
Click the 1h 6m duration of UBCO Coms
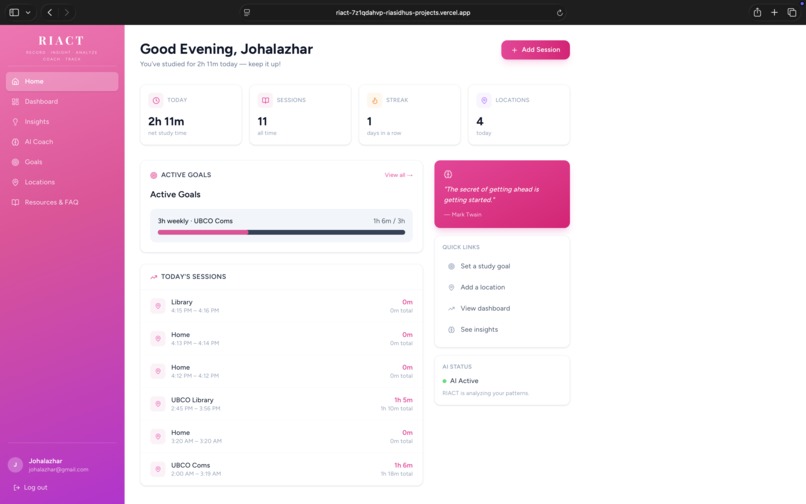pyautogui.click(x=403, y=465)
